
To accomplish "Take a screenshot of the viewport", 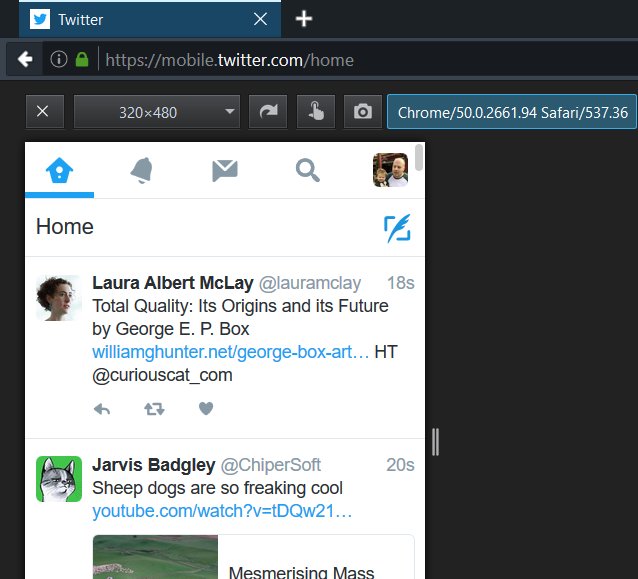I will coord(363,111).
